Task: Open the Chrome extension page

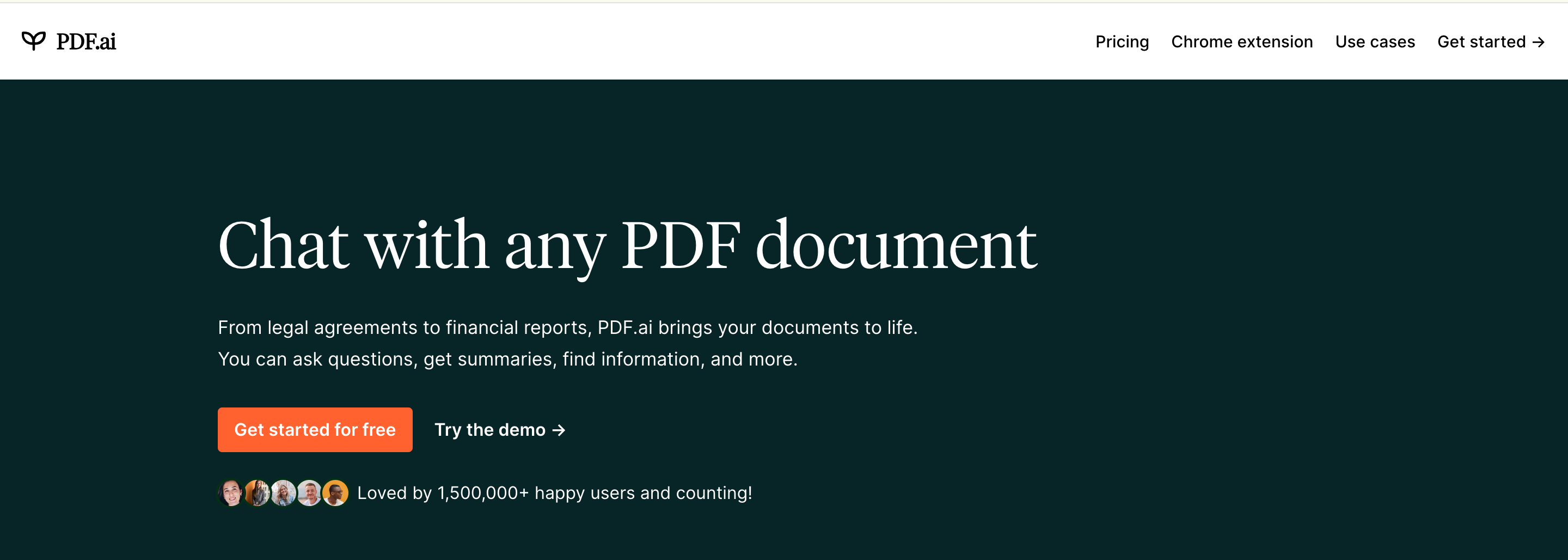Action: coord(1242,42)
